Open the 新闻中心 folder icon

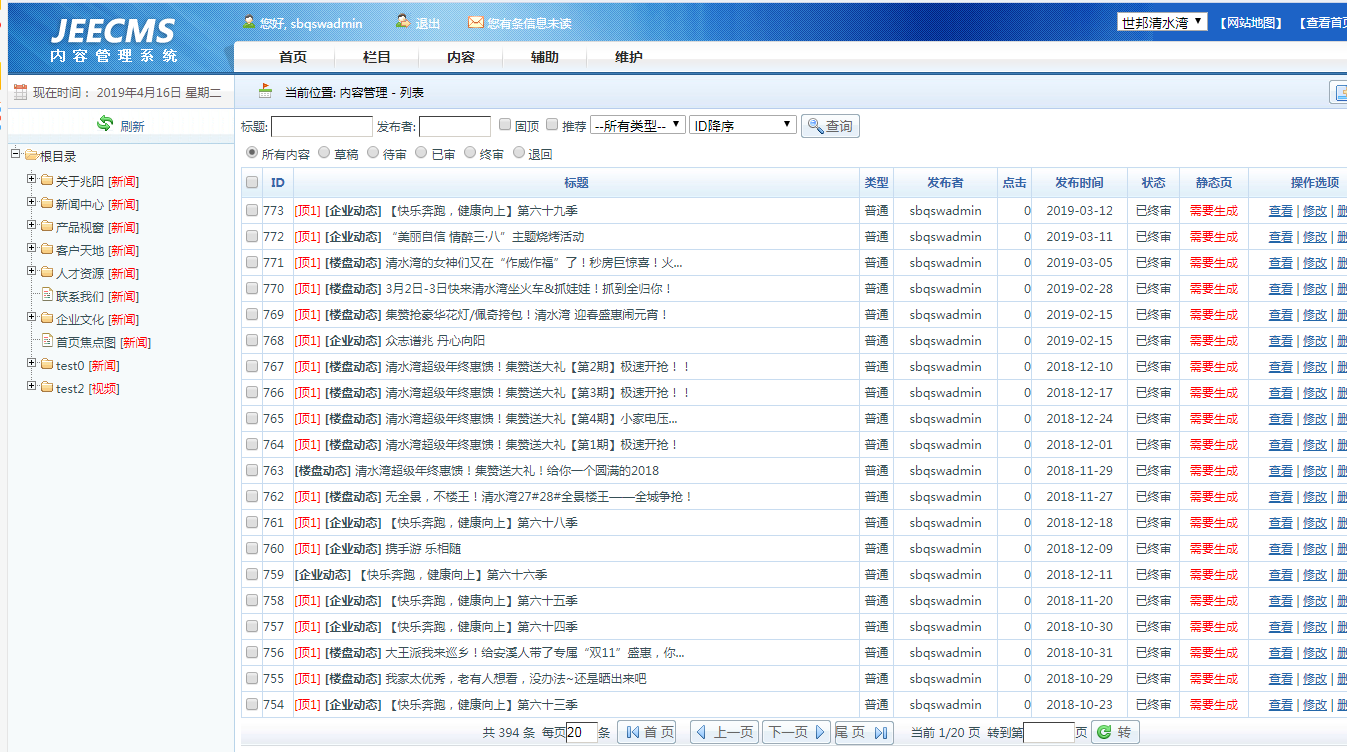point(46,203)
